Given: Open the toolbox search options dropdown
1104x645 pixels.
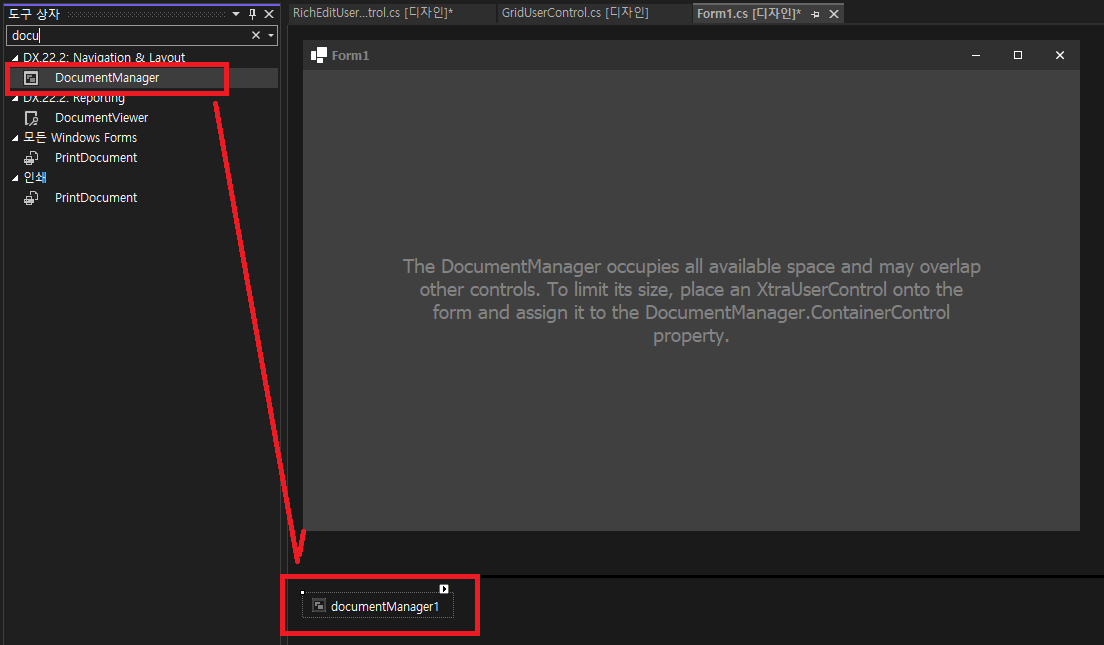Looking at the screenshot, I should click(271, 35).
